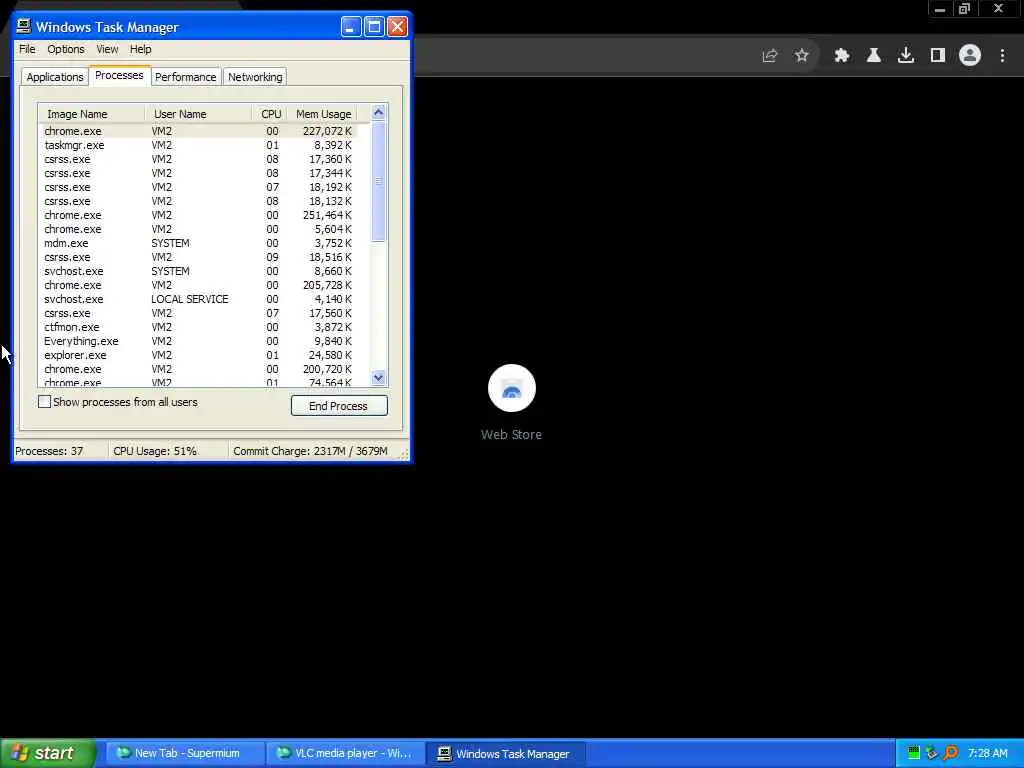Switch to VLC media player taskbar button
Viewport: 1024px width, 768px height.
click(345, 753)
